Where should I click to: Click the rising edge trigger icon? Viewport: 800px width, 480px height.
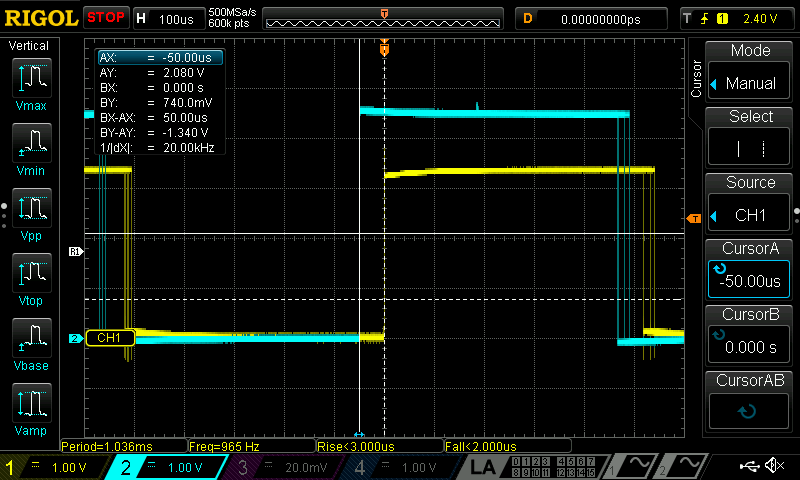(x=705, y=19)
